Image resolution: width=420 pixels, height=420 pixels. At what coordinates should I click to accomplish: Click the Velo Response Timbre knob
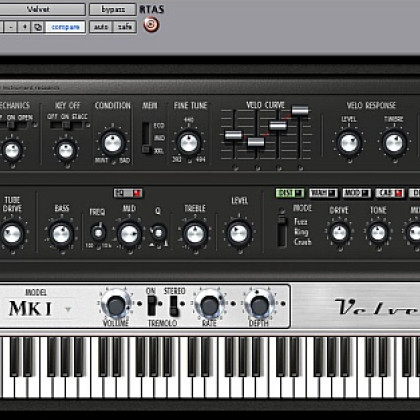click(394, 143)
